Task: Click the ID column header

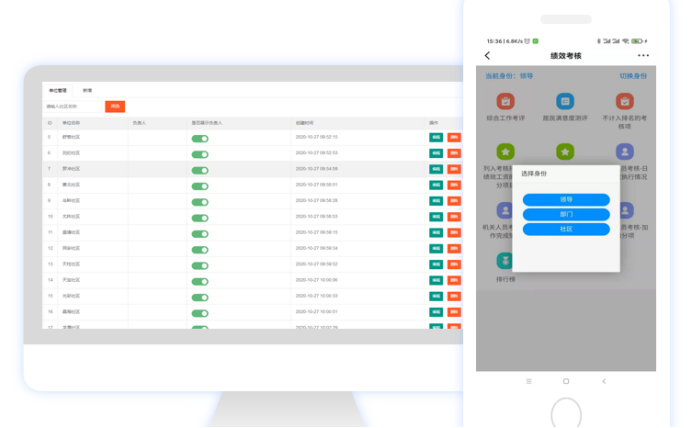Action: coord(50,123)
